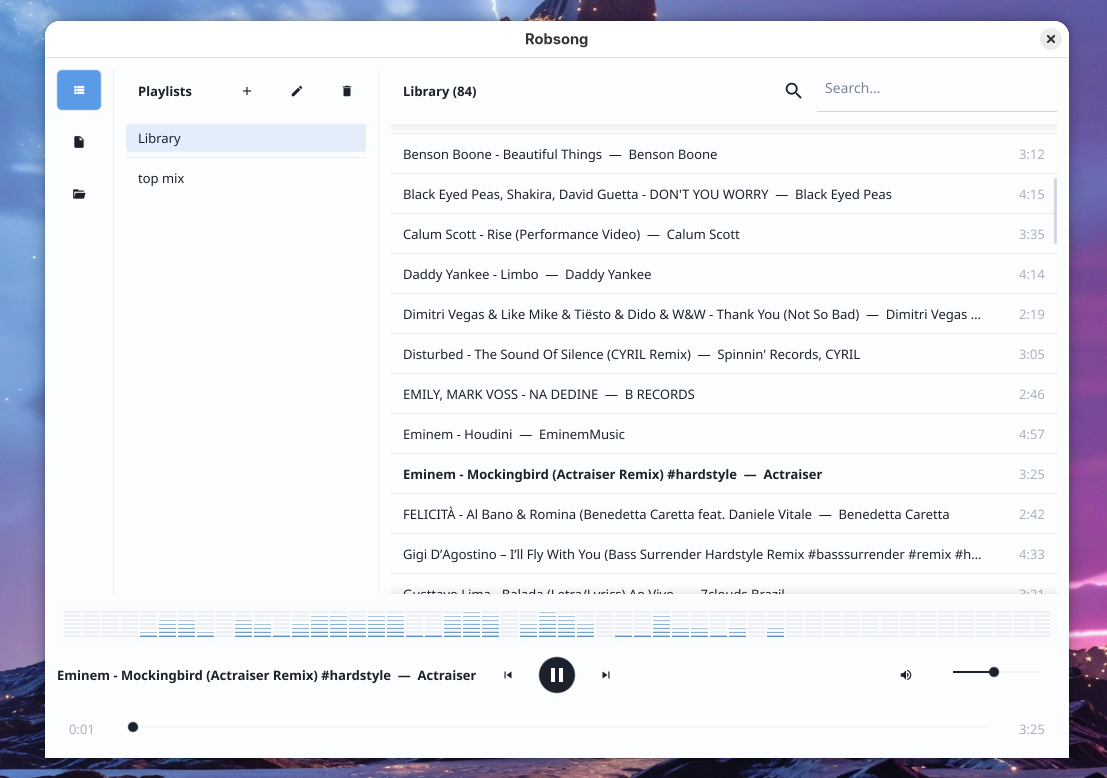Focus the Search input field

(936, 89)
